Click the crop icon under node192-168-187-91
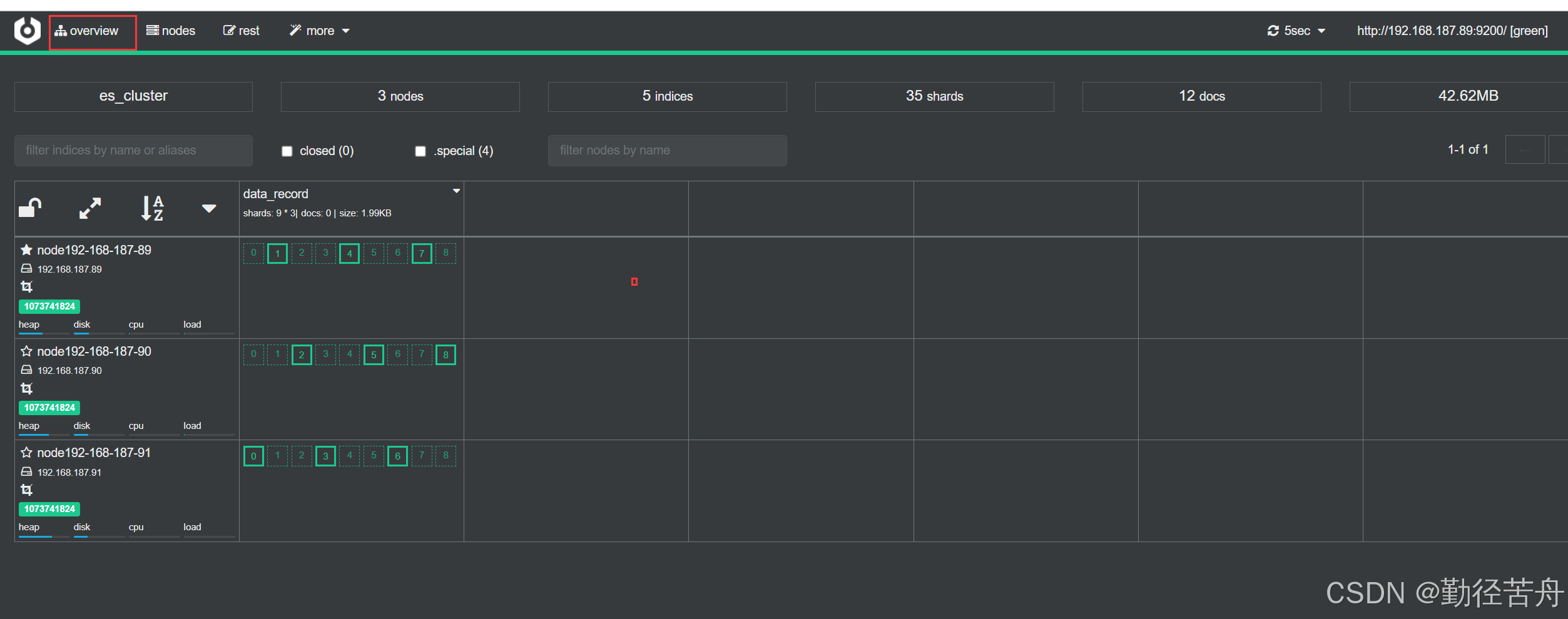Viewport: 1568px width, 619px height. point(26,490)
